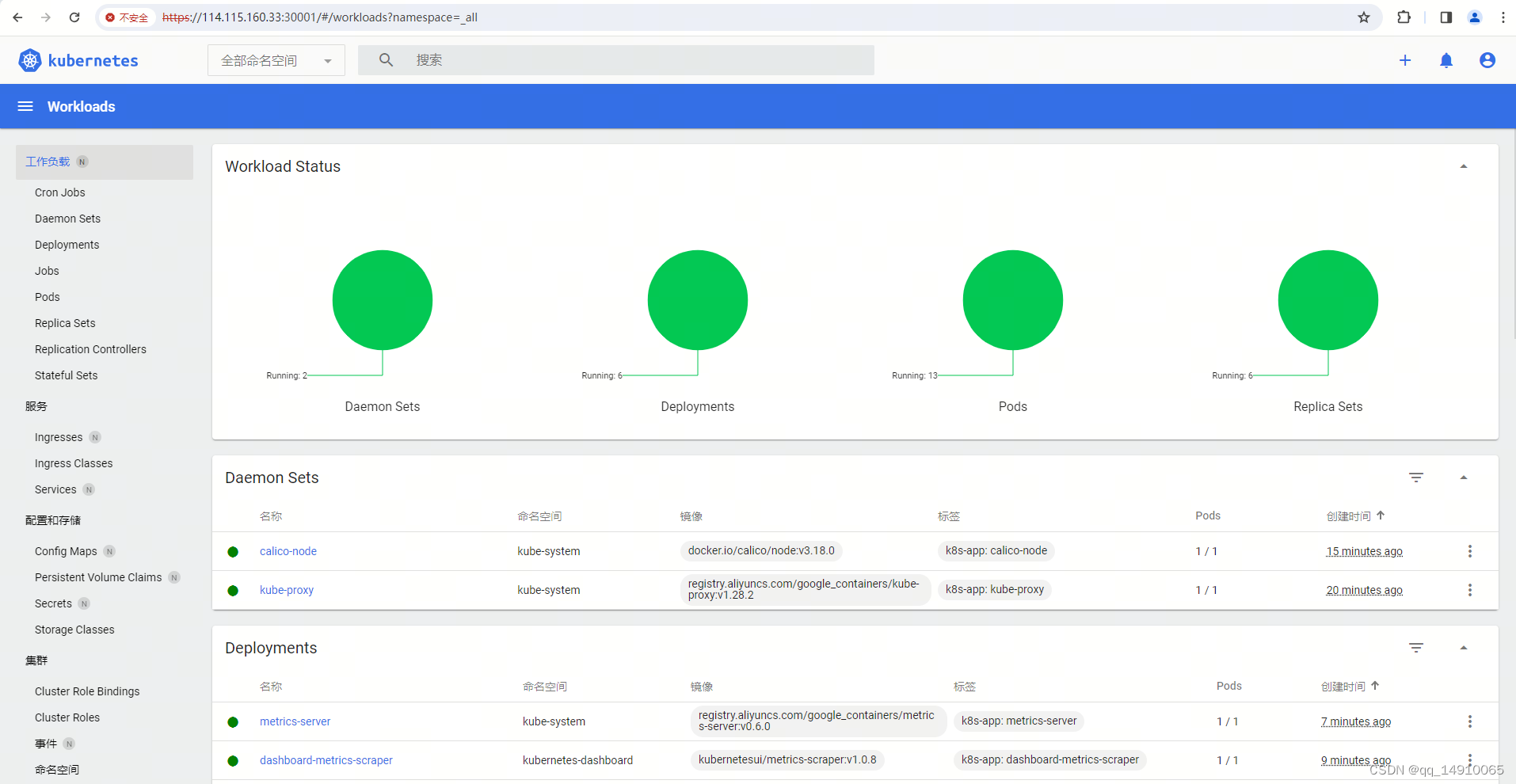Click the dashboard-metrics-scraper green status indicator

(233, 761)
